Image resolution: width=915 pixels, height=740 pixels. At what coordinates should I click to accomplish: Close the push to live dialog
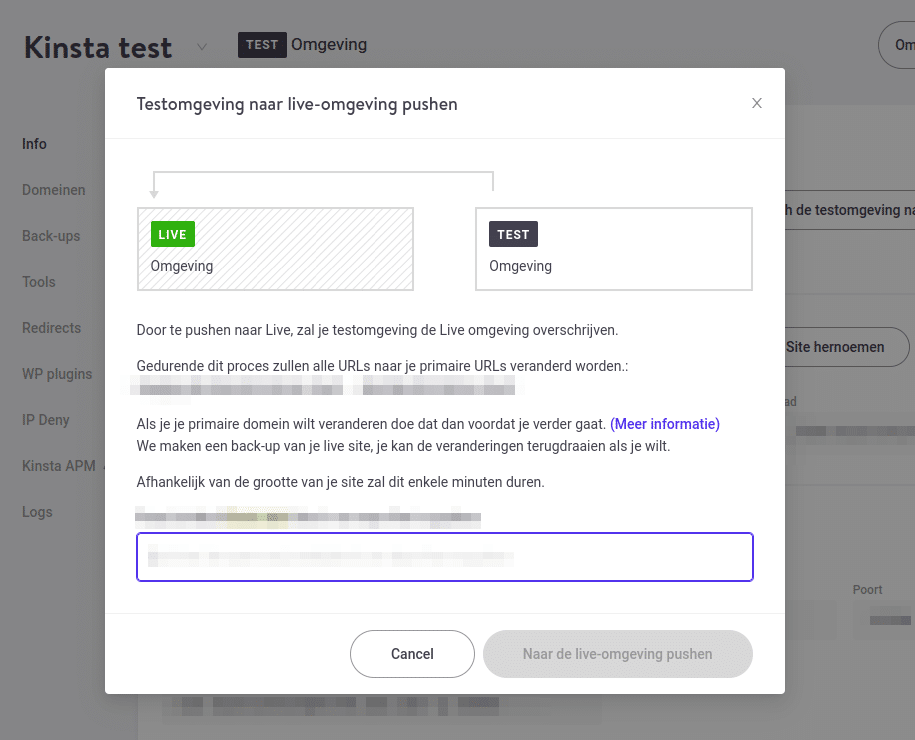coord(757,103)
